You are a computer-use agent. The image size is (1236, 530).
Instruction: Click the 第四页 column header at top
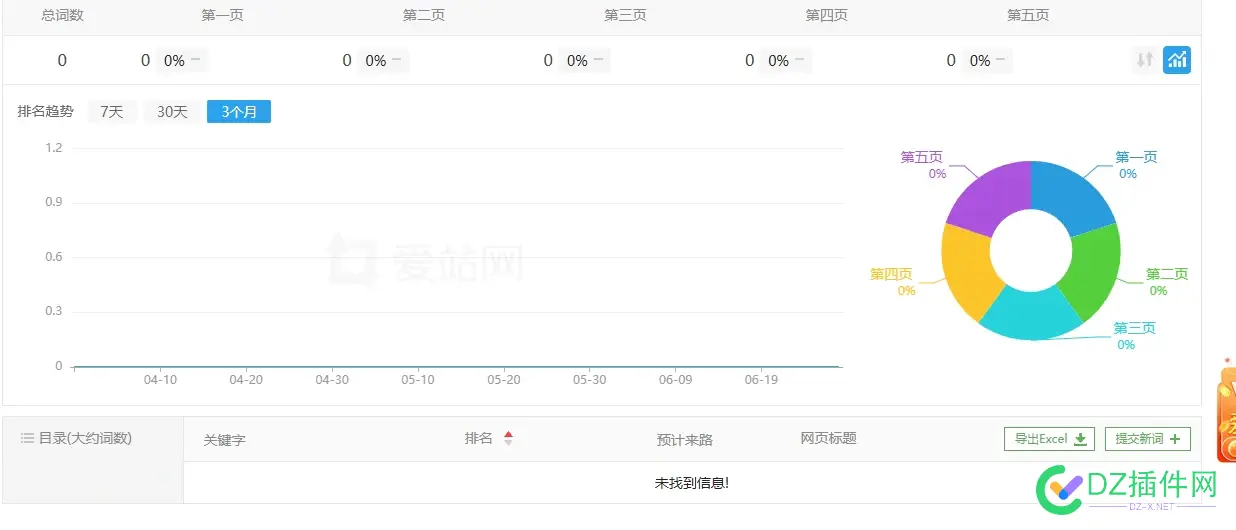point(827,15)
